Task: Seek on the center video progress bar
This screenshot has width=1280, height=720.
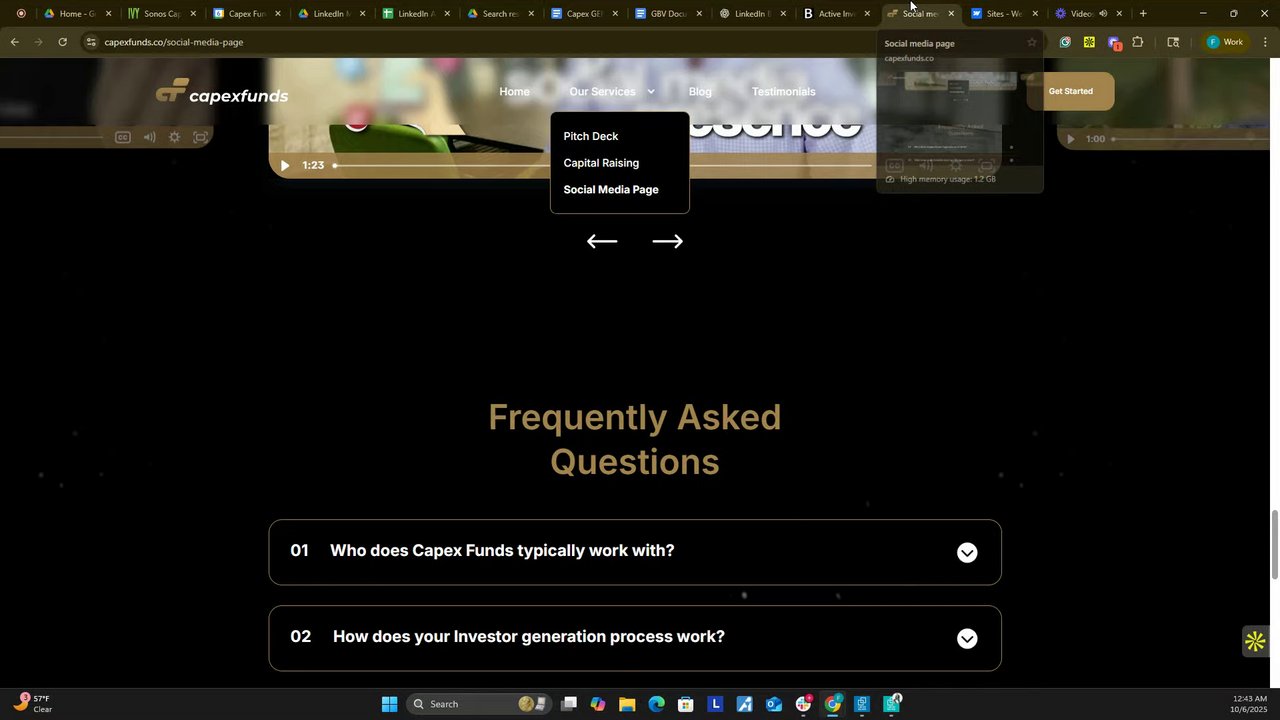Action: point(603,165)
